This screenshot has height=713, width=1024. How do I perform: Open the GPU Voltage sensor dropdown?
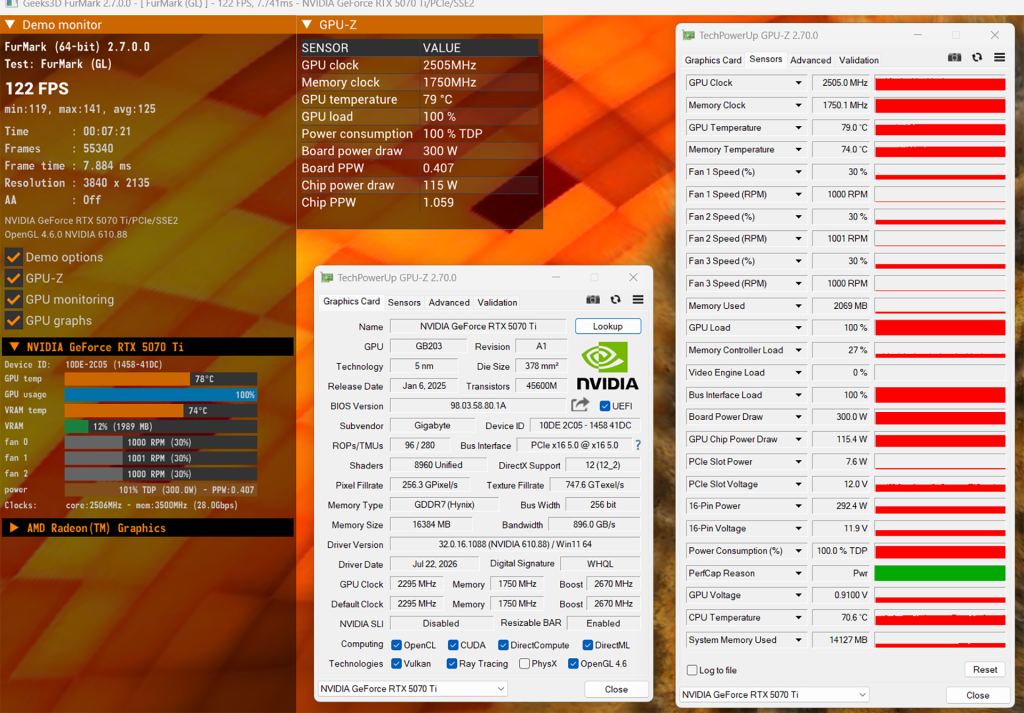(798, 595)
